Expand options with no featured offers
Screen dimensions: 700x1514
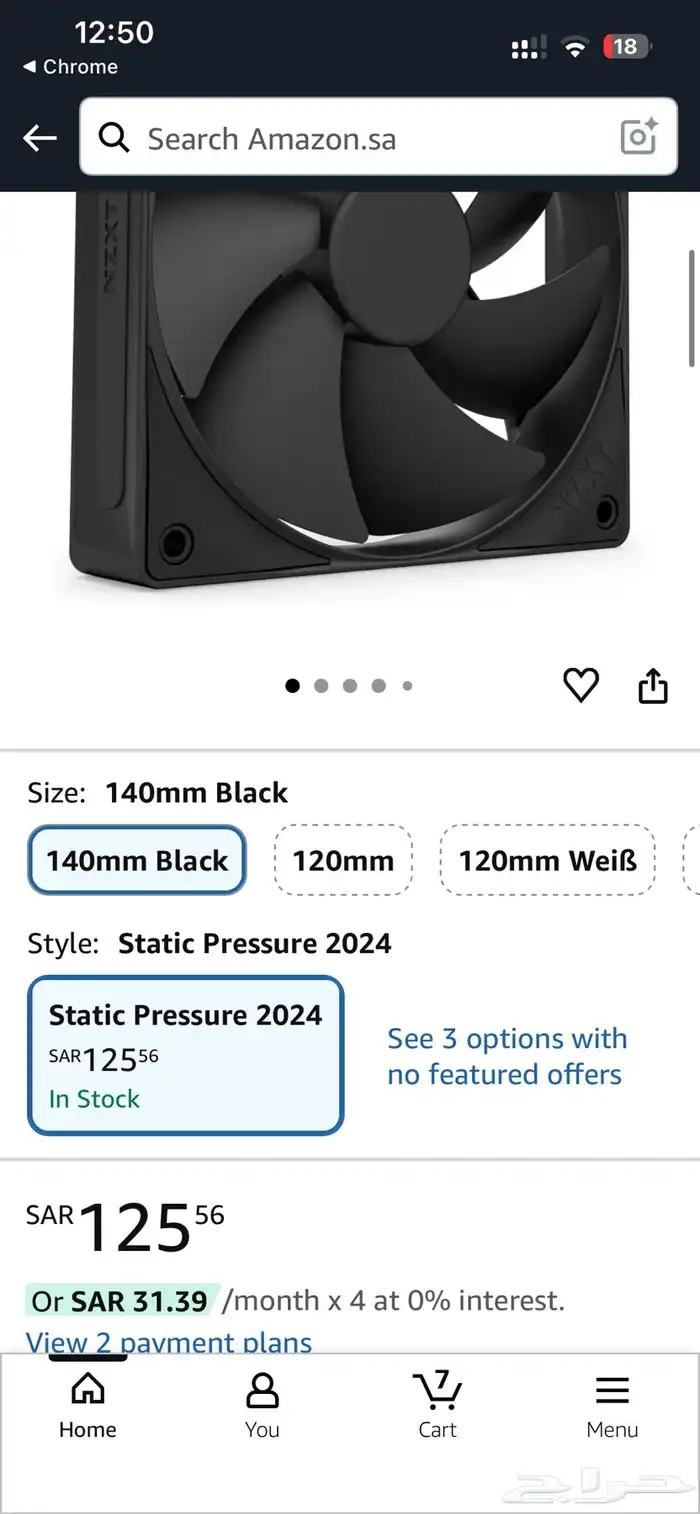tap(506, 1057)
